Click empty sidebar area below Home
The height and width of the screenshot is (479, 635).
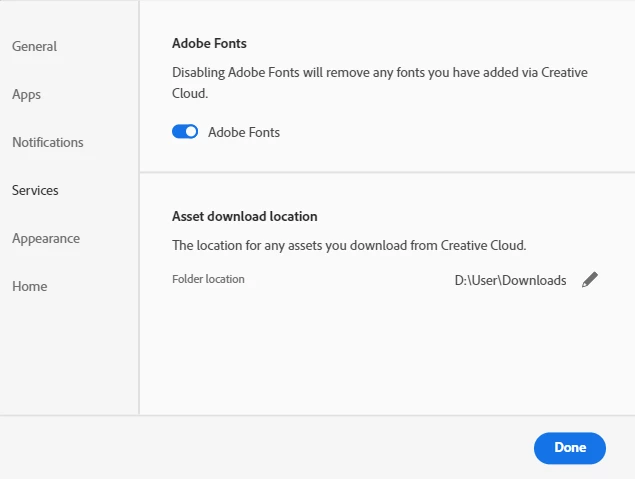68,360
